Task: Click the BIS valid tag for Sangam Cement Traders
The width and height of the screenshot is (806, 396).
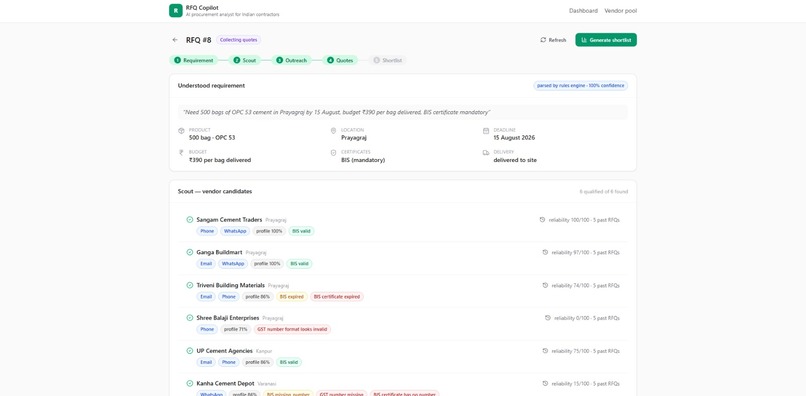Action: coord(301,231)
